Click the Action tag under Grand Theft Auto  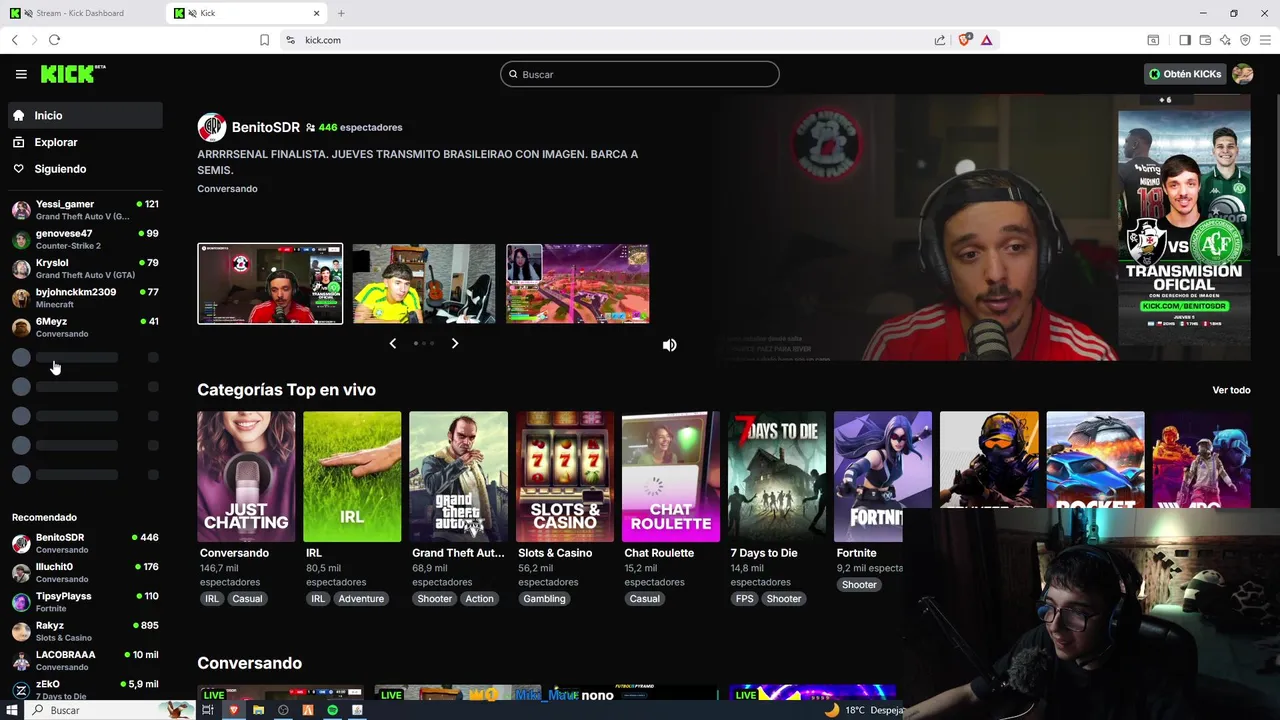pyautogui.click(x=479, y=599)
